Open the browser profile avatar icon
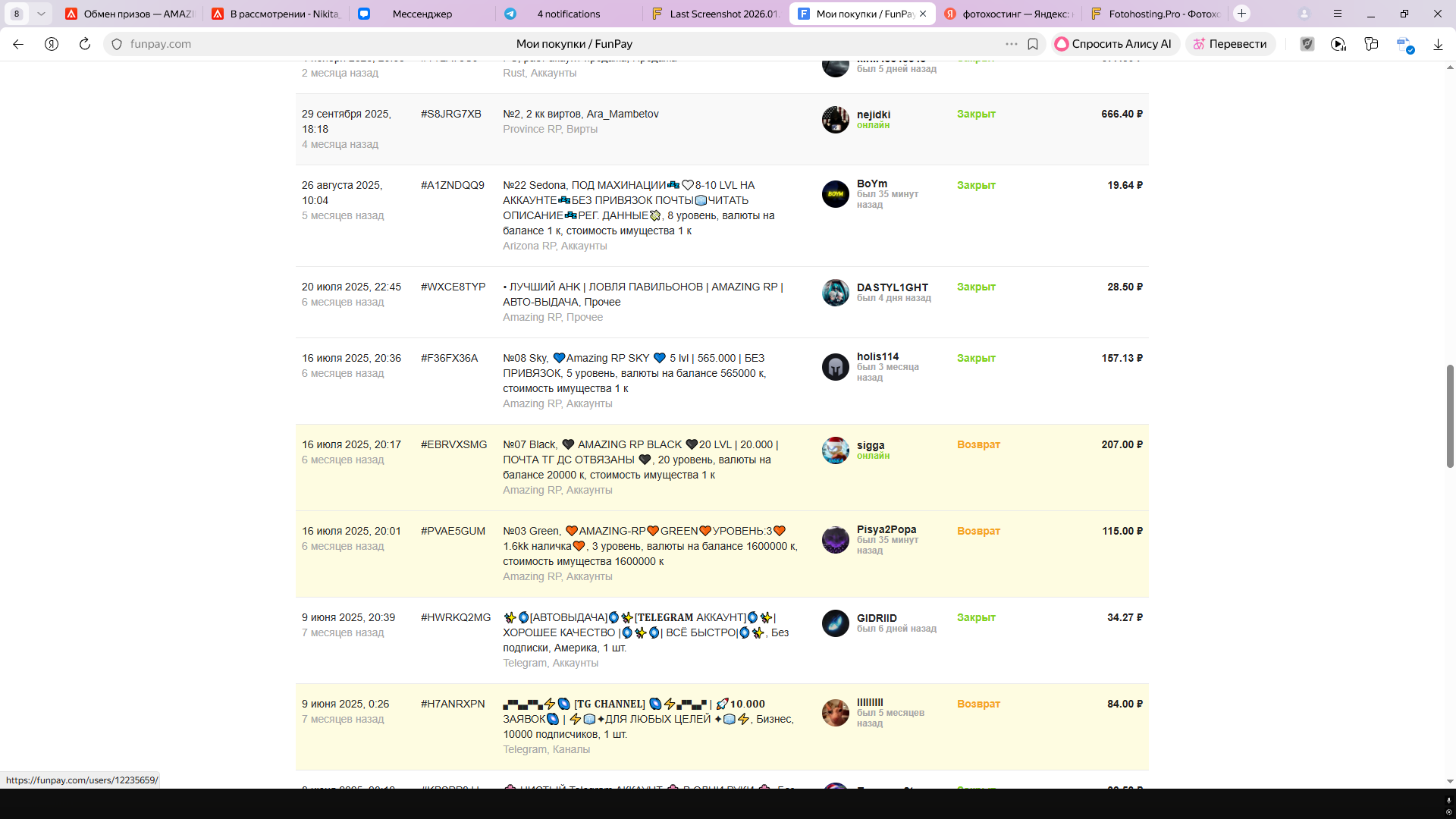The image size is (1456, 819). (1304, 14)
